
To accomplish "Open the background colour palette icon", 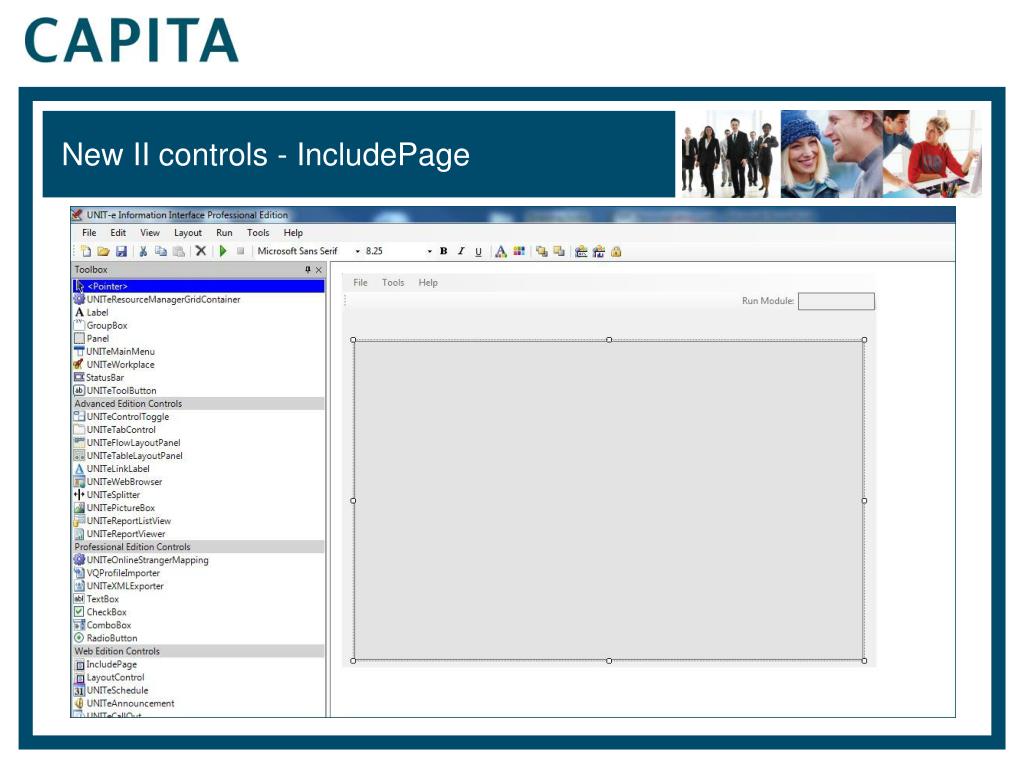I will pyautogui.click(x=519, y=251).
